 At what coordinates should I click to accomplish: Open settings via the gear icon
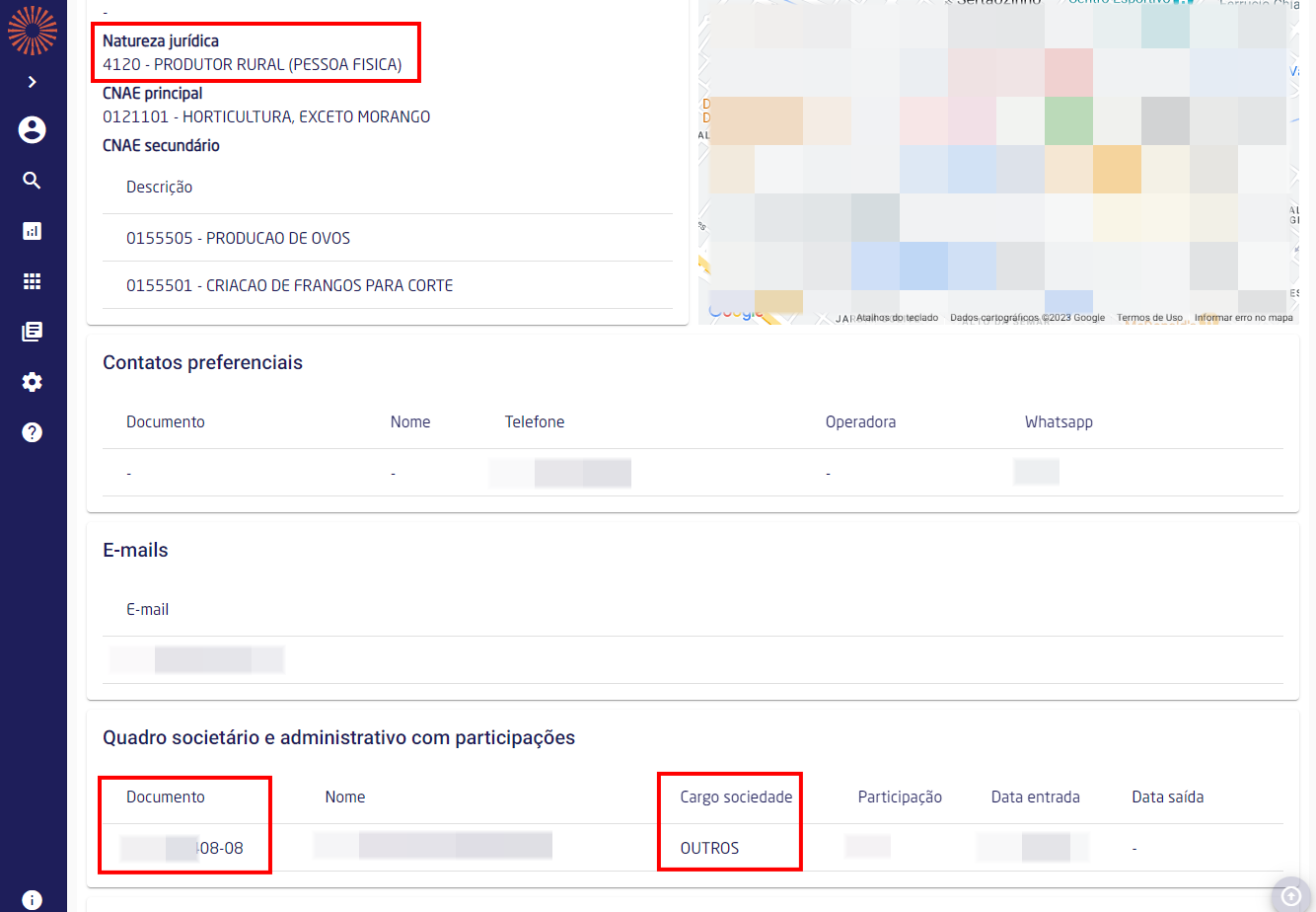click(33, 382)
